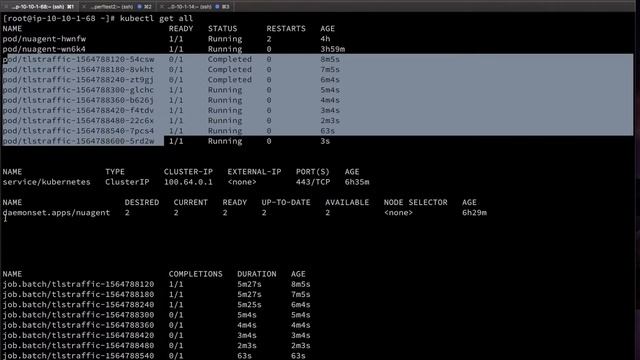Click pod/tlstraffic-1564788180-8vkht row name

click(x=78, y=69)
